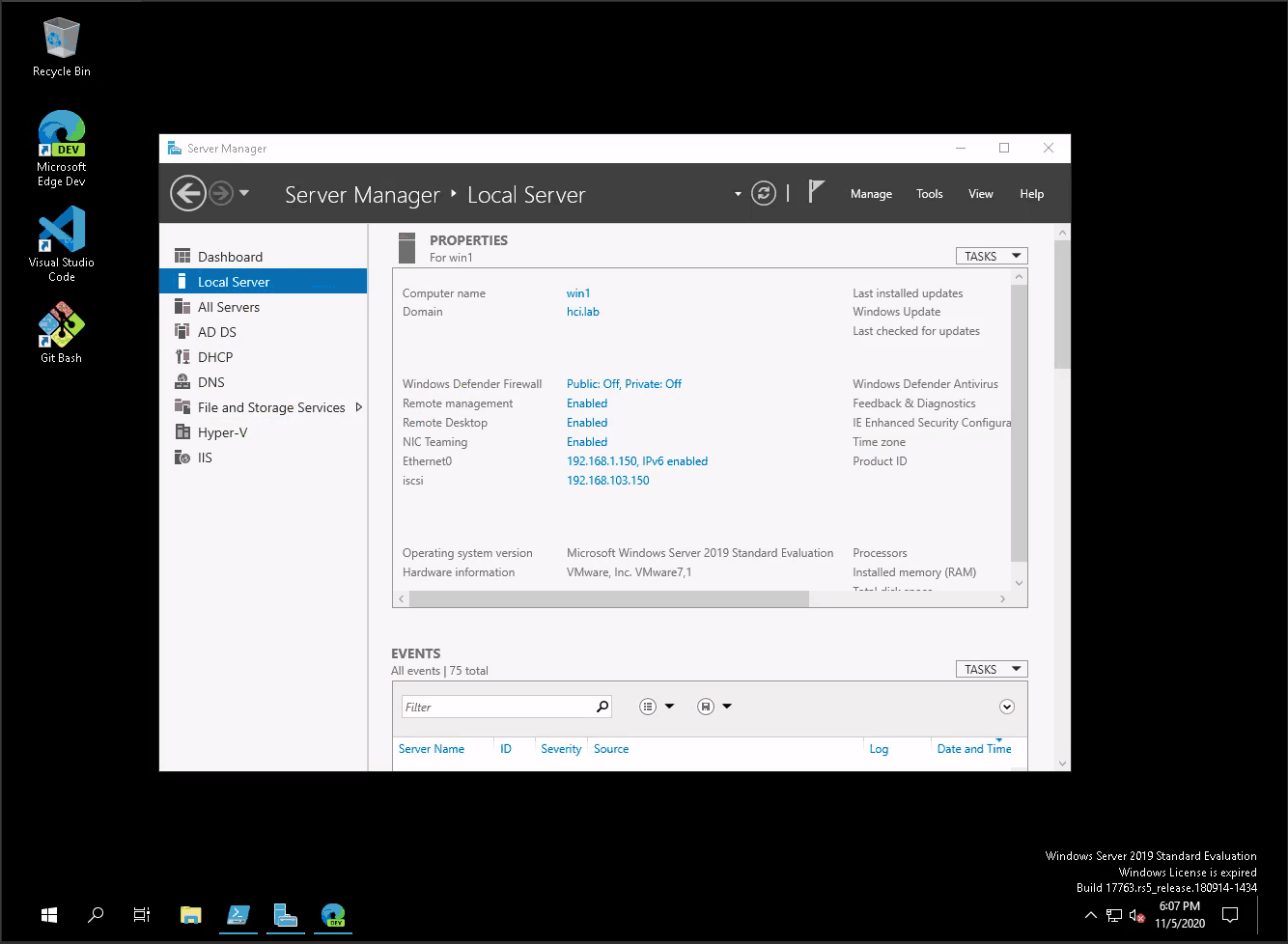Viewport: 1288px width, 944px height.
Task: Open the Action Center notification icon
Action: pyautogui.click(x=1230, y=915)
